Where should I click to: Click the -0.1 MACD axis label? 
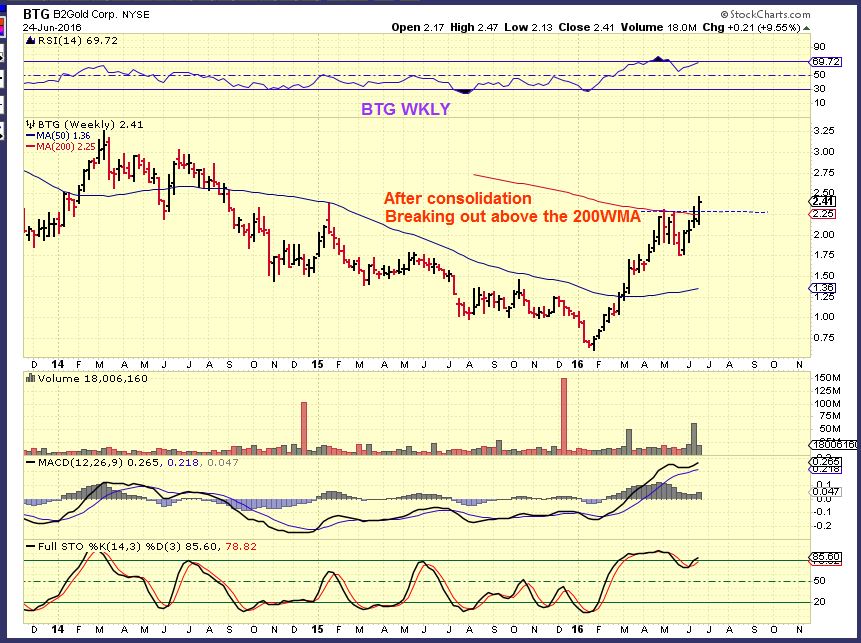(x=824, y=512)
